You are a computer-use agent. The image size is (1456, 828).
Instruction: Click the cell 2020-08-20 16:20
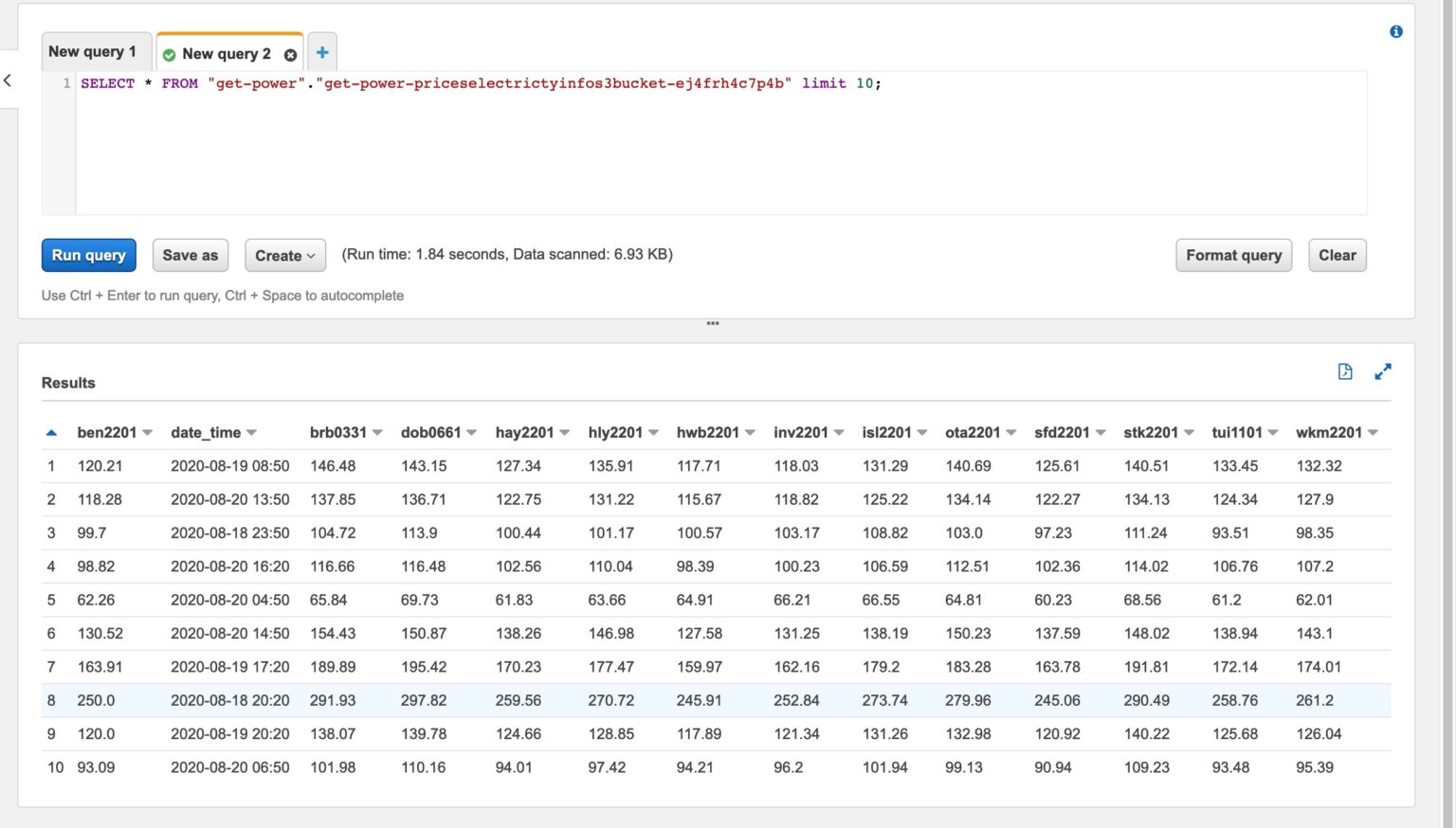[x=229, y=567]
